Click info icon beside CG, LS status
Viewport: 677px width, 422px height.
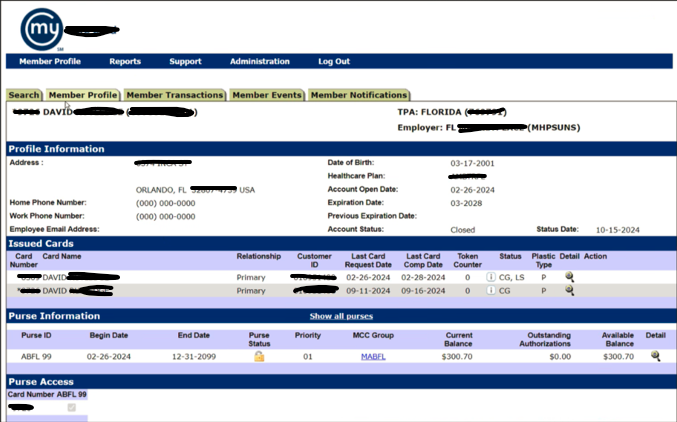490,277
